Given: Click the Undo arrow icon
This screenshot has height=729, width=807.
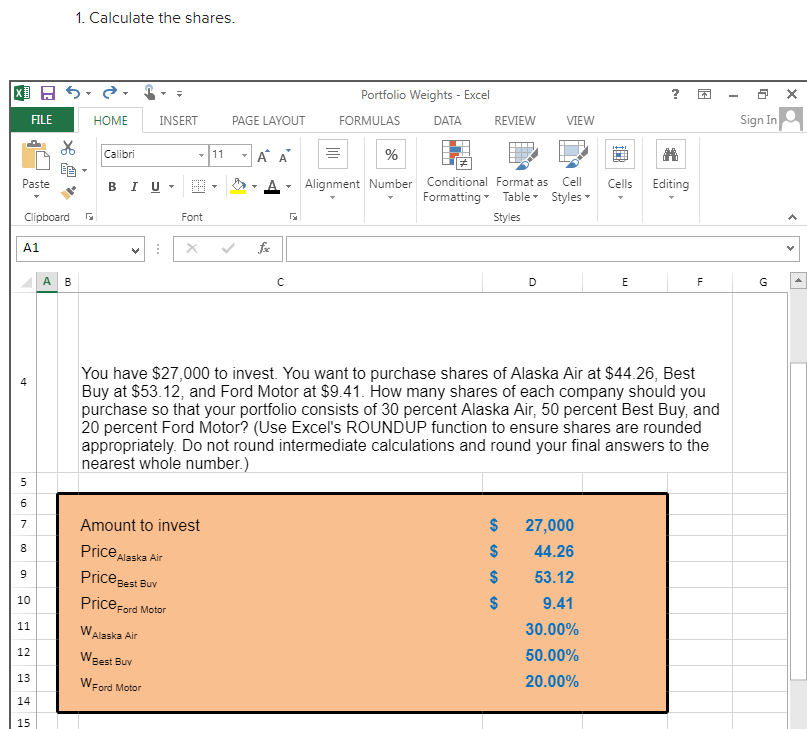Looking at the screenshot, I should click(73, 93).
